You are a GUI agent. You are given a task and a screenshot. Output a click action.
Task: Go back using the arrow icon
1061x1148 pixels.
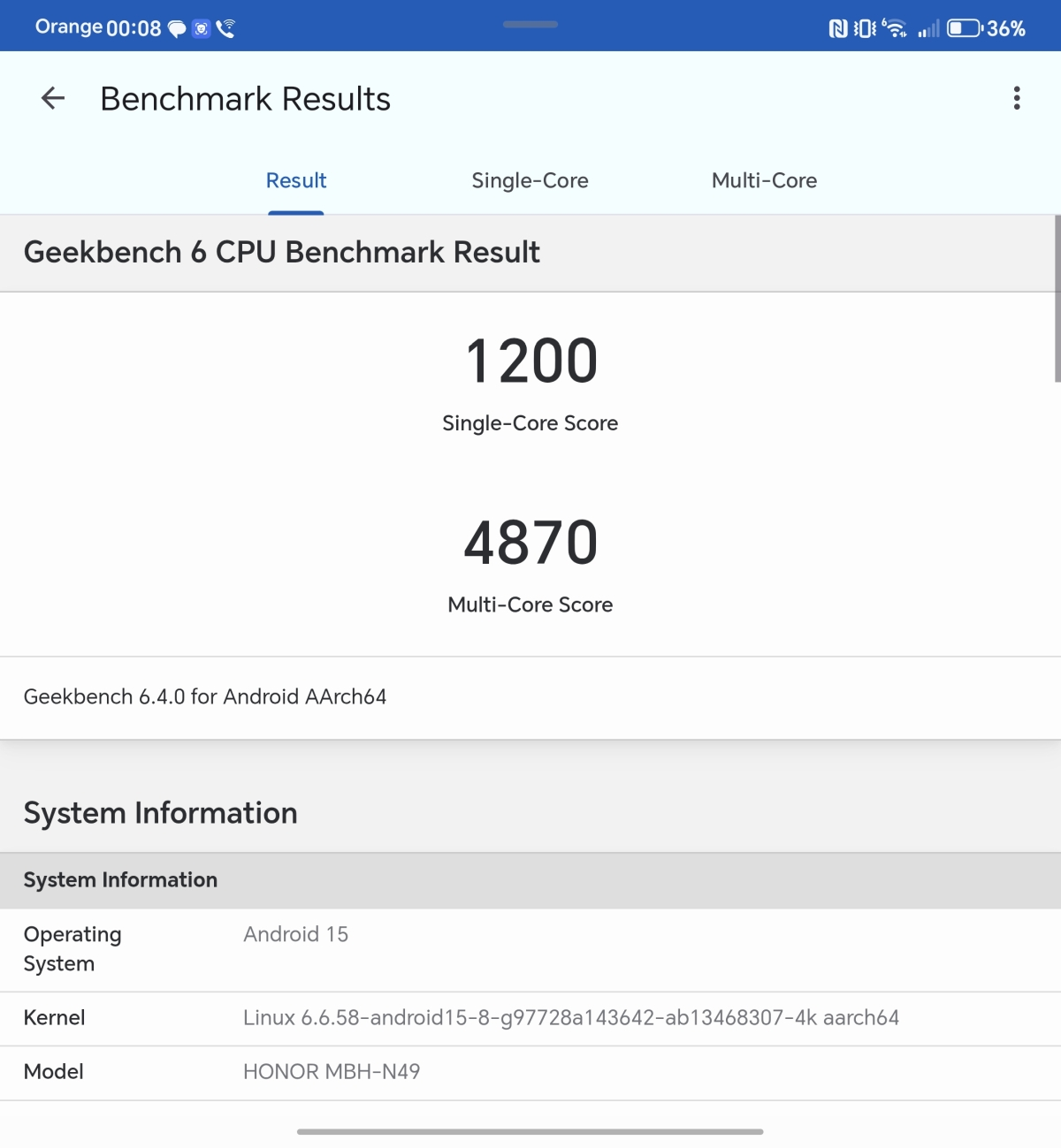[53, 98]
